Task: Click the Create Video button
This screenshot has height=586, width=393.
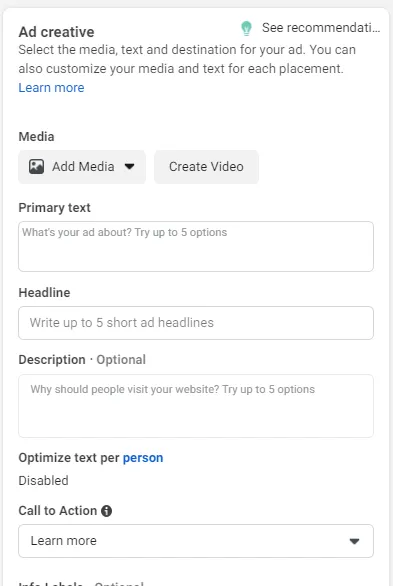Action: 206,167
